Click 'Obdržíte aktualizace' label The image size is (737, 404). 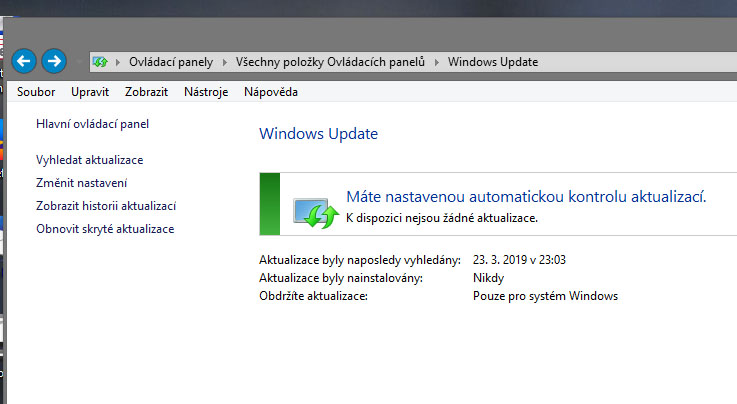[314, 296]
